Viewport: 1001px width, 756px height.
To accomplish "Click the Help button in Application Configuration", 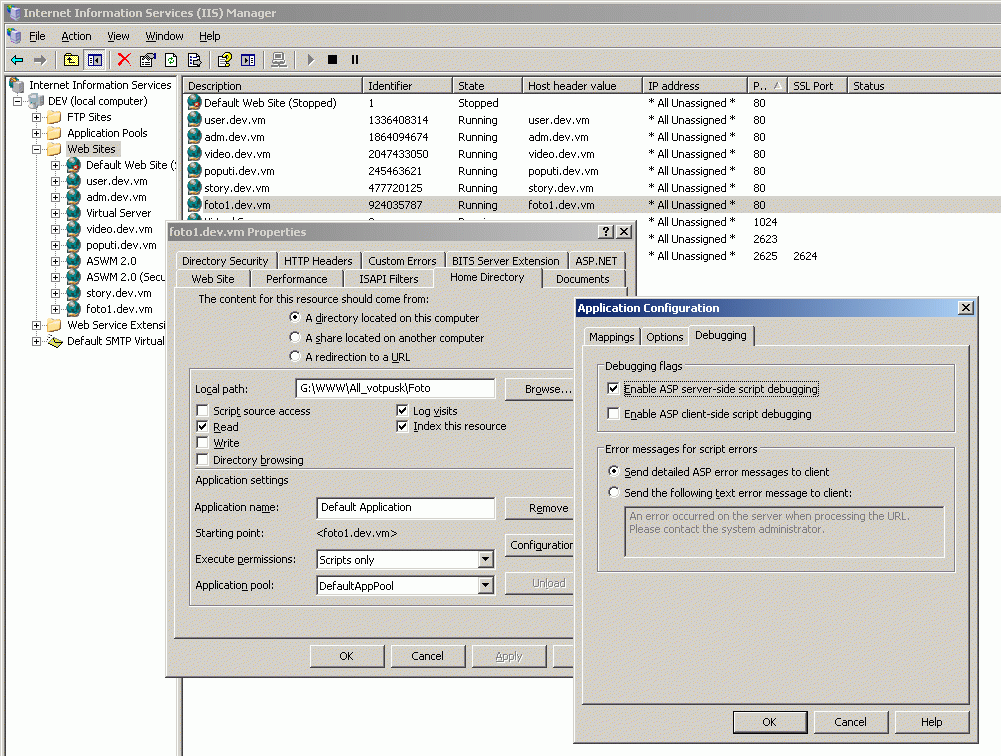I will click(931, 722).
